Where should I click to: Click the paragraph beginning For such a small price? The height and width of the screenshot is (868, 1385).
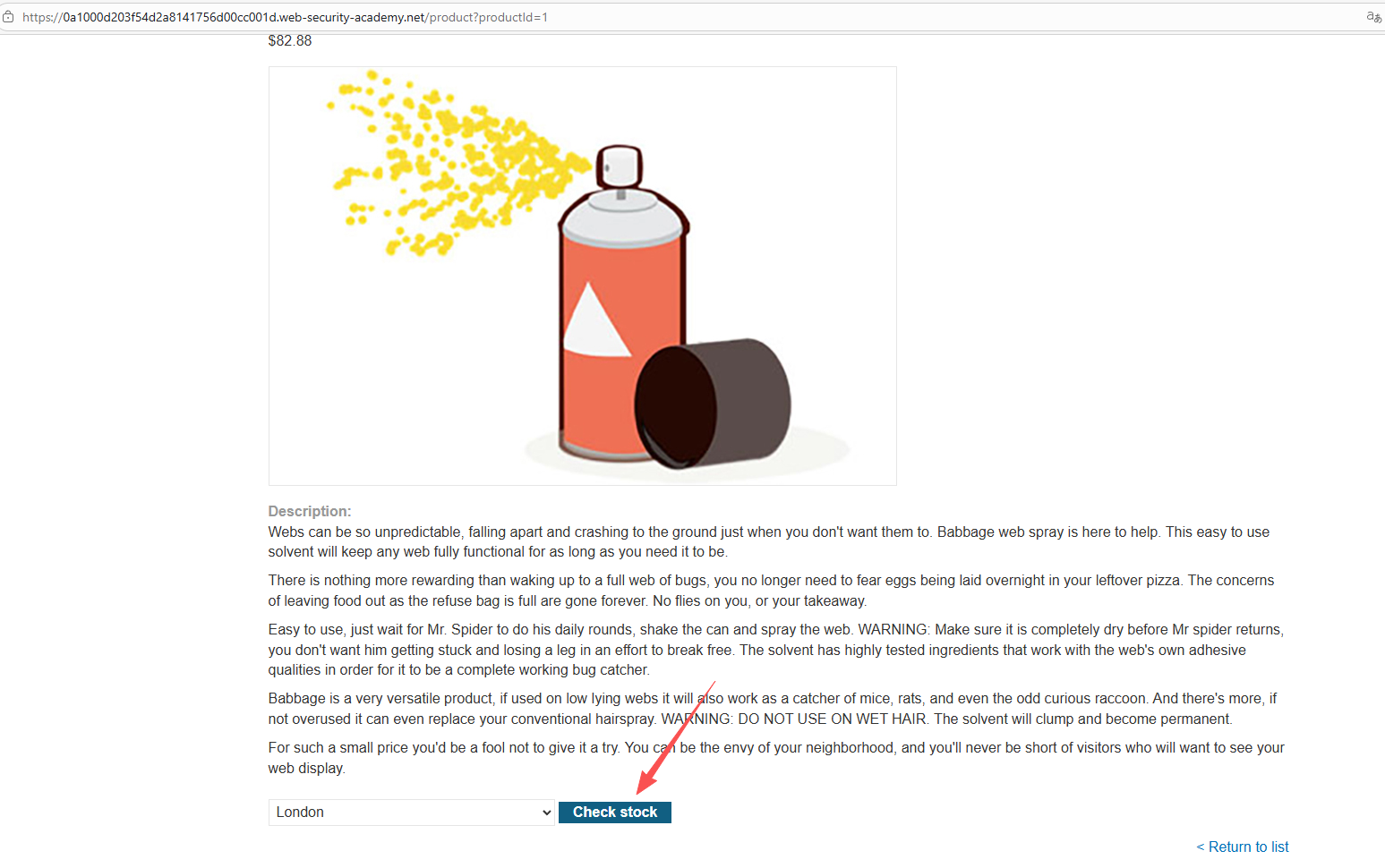[x=776, y=758]
